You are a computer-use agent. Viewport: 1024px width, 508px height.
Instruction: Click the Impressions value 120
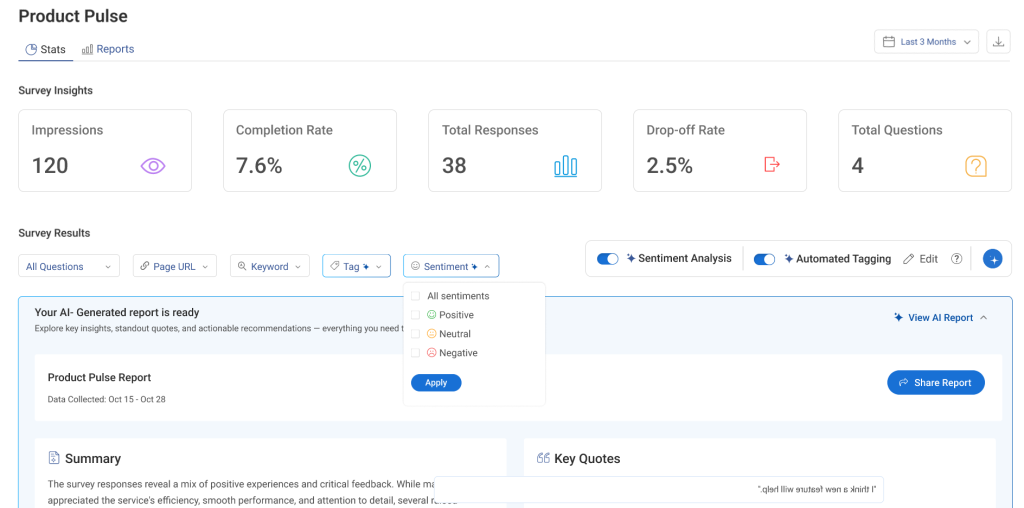50,166
